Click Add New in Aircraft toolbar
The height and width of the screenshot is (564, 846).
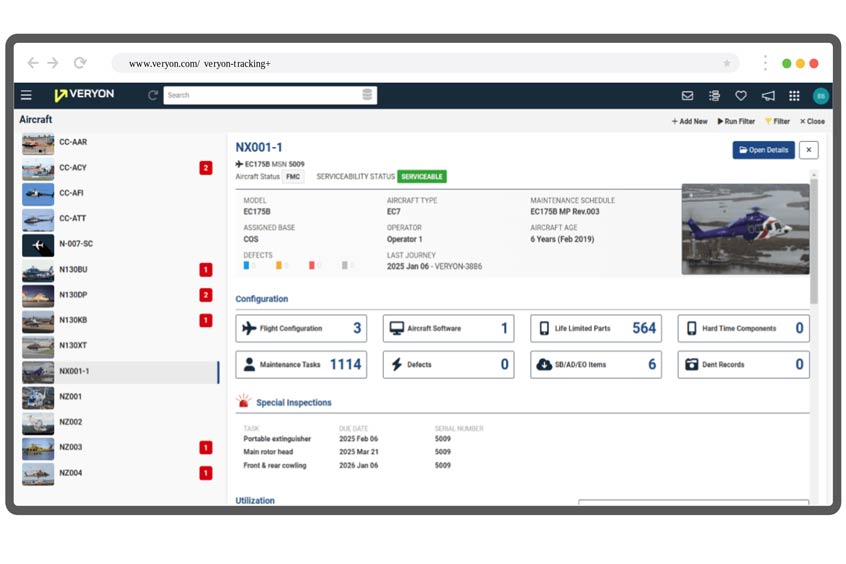(x=689, y=121)
